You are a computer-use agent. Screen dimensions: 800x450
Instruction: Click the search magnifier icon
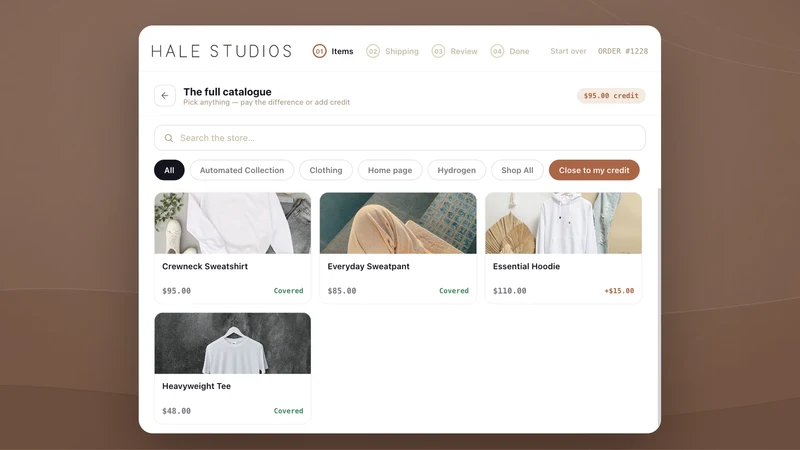coord(169,138)
